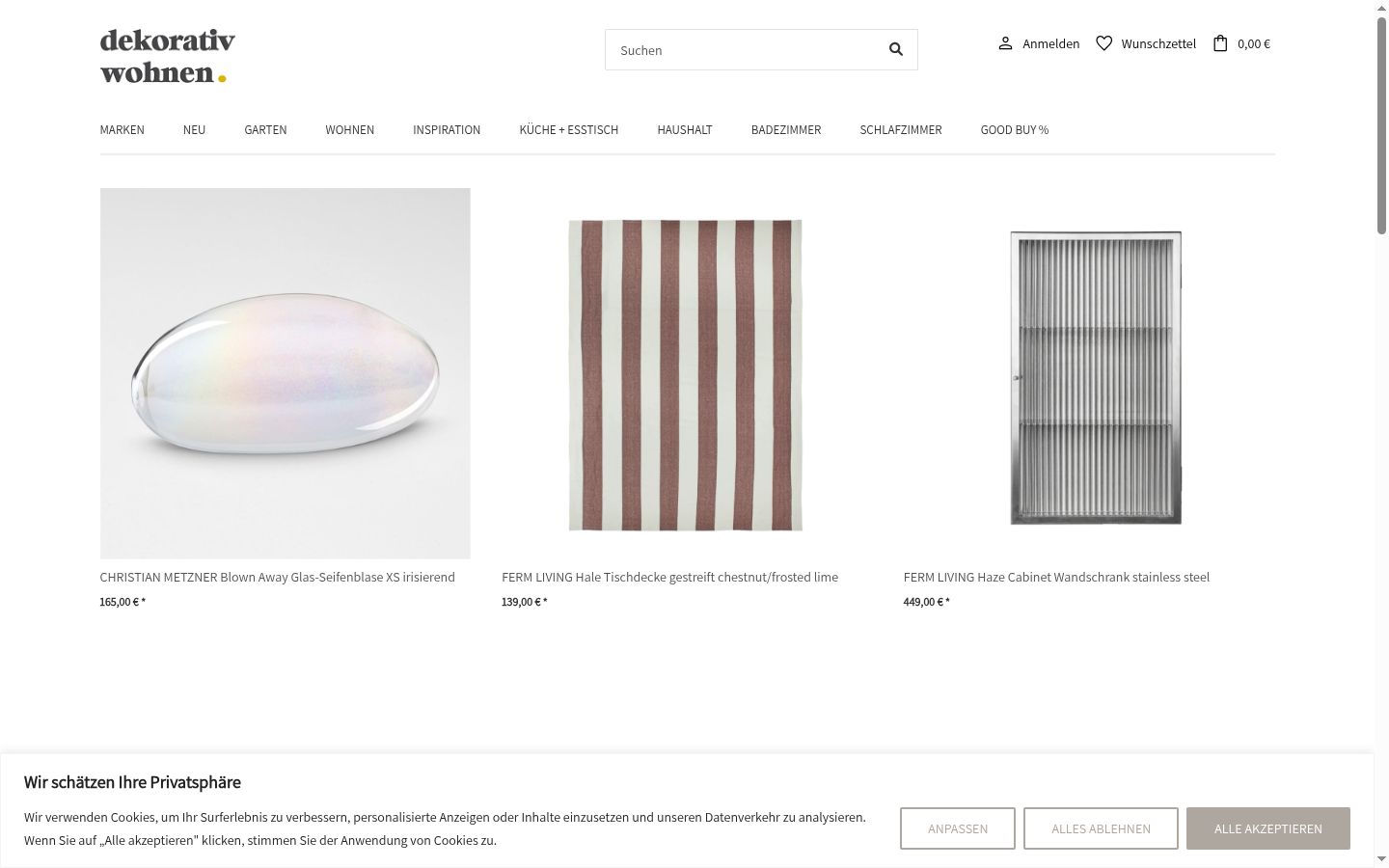The height and width of the screenshot is (868, 1389).
Task: Open the MARKEN menu
Action: tap(123, 130)
